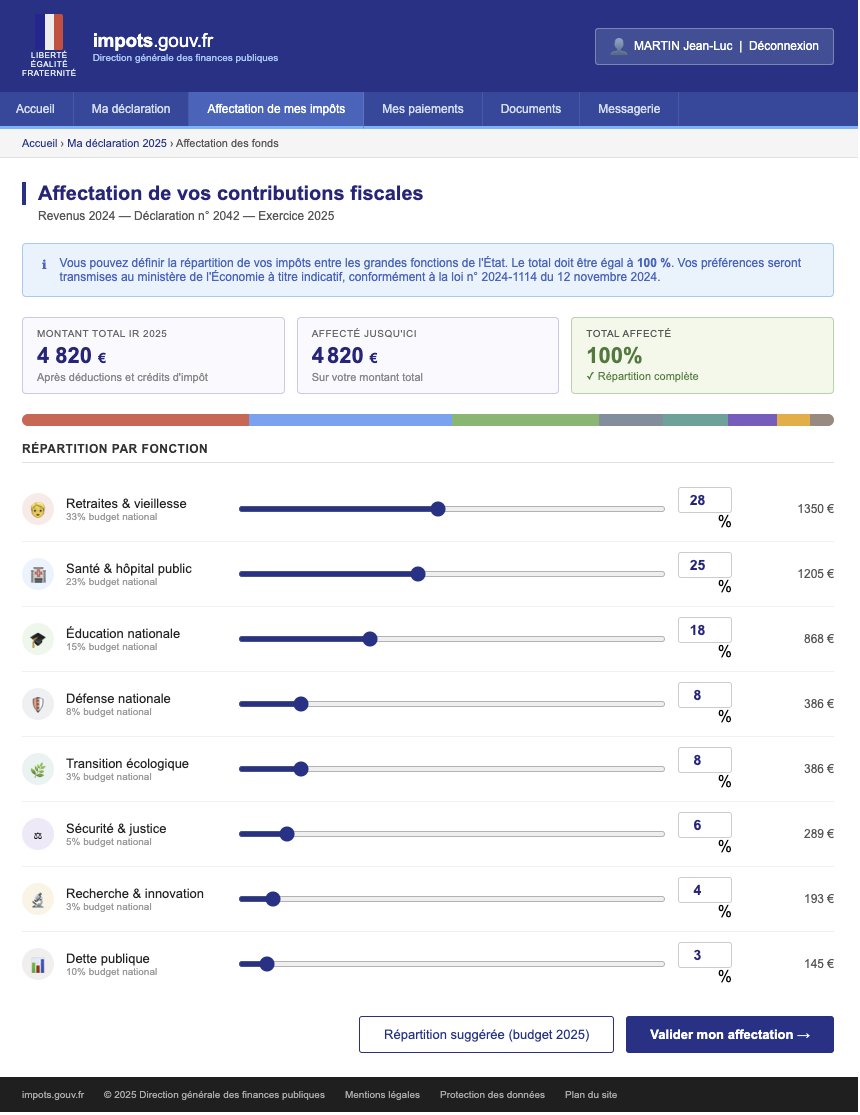Click the MONTANT TOTAL IR 2025 card
The height and width of the screenshot is (1115, 860).
(x=154, y=356)
